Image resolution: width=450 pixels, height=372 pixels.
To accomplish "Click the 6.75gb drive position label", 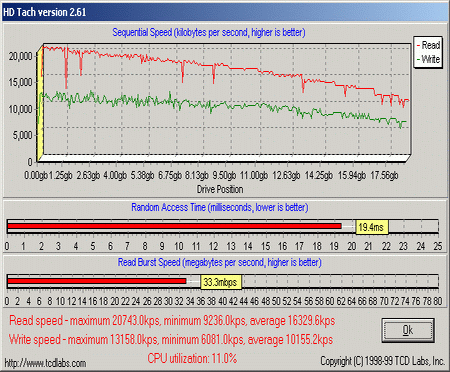I will point(170,175).
